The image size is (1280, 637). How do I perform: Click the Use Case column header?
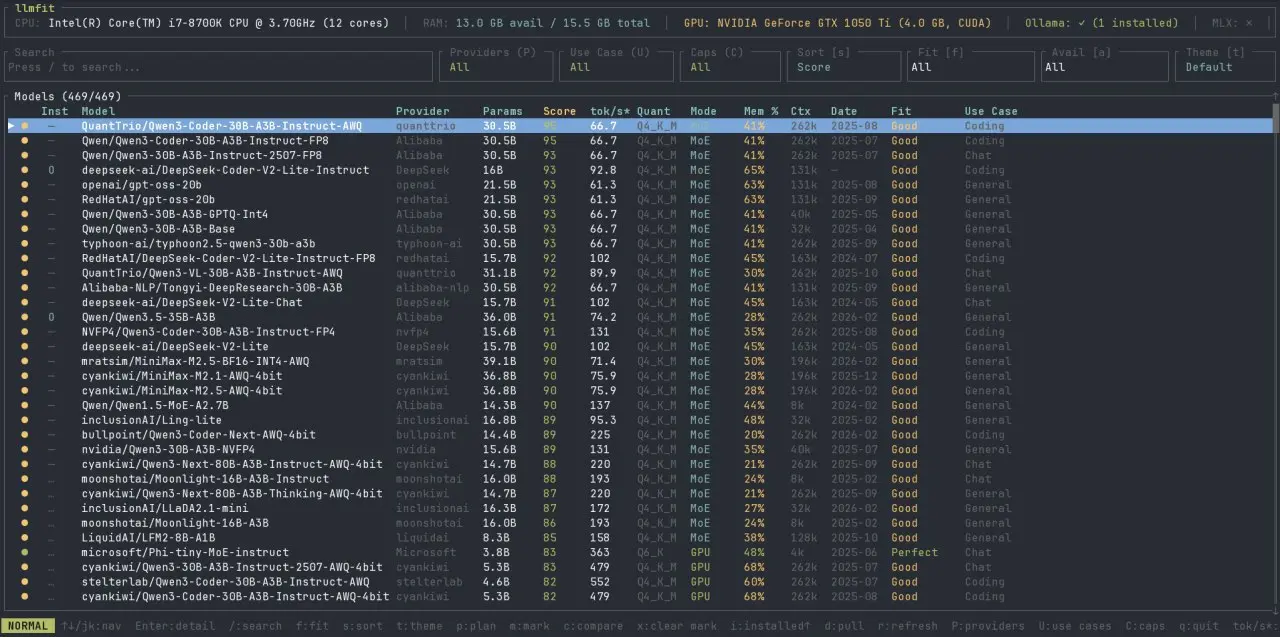[991, 111]
